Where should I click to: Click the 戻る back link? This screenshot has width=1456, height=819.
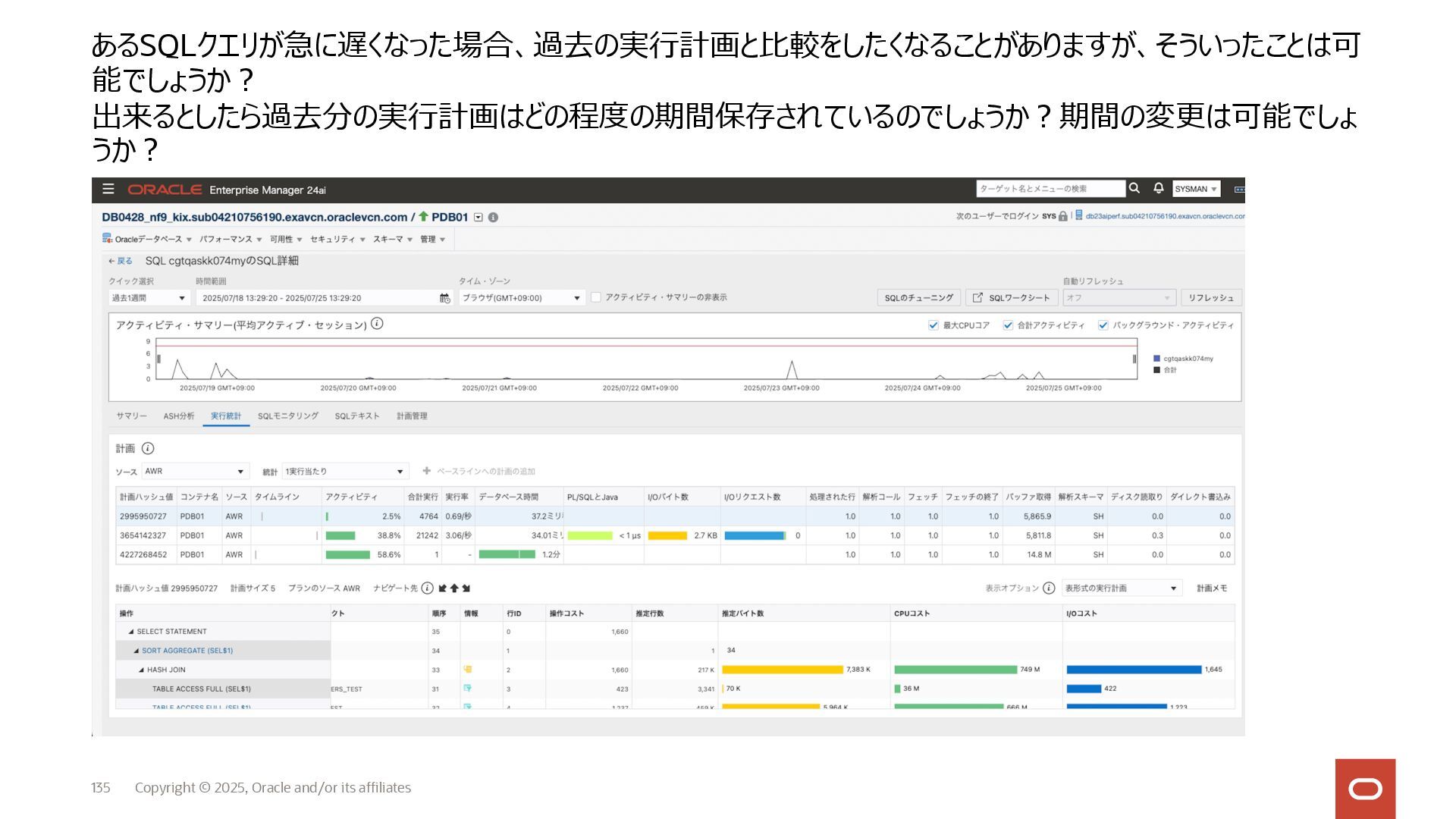coord(121,261)
